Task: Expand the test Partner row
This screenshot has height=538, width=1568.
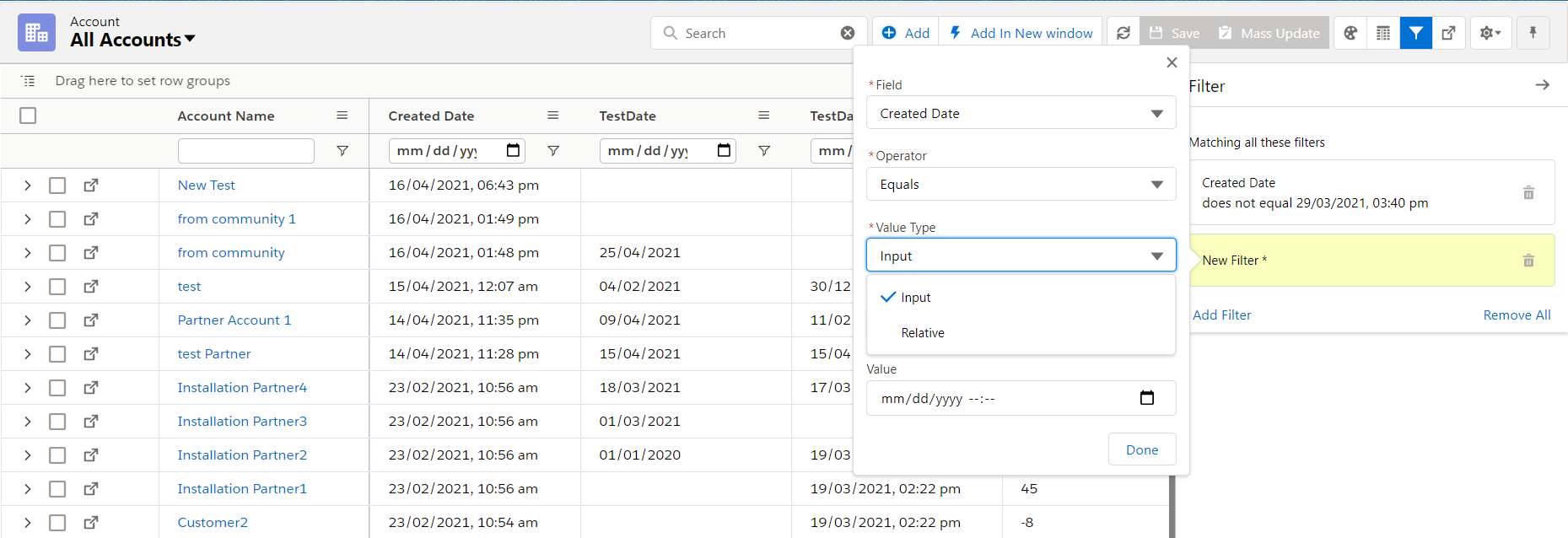Action: point(27,354)
